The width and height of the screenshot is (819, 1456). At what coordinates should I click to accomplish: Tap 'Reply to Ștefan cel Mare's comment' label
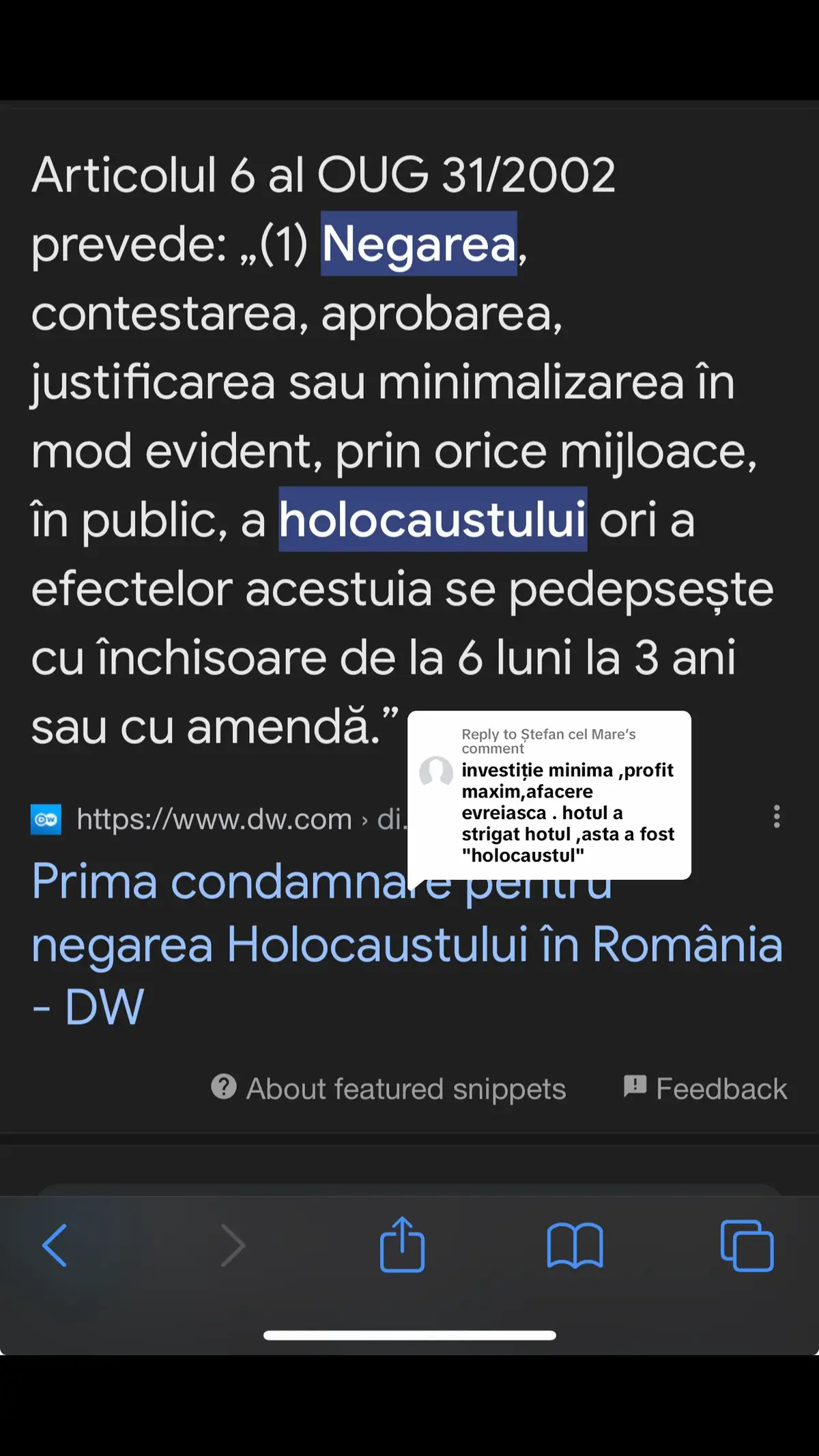[549, 741]
